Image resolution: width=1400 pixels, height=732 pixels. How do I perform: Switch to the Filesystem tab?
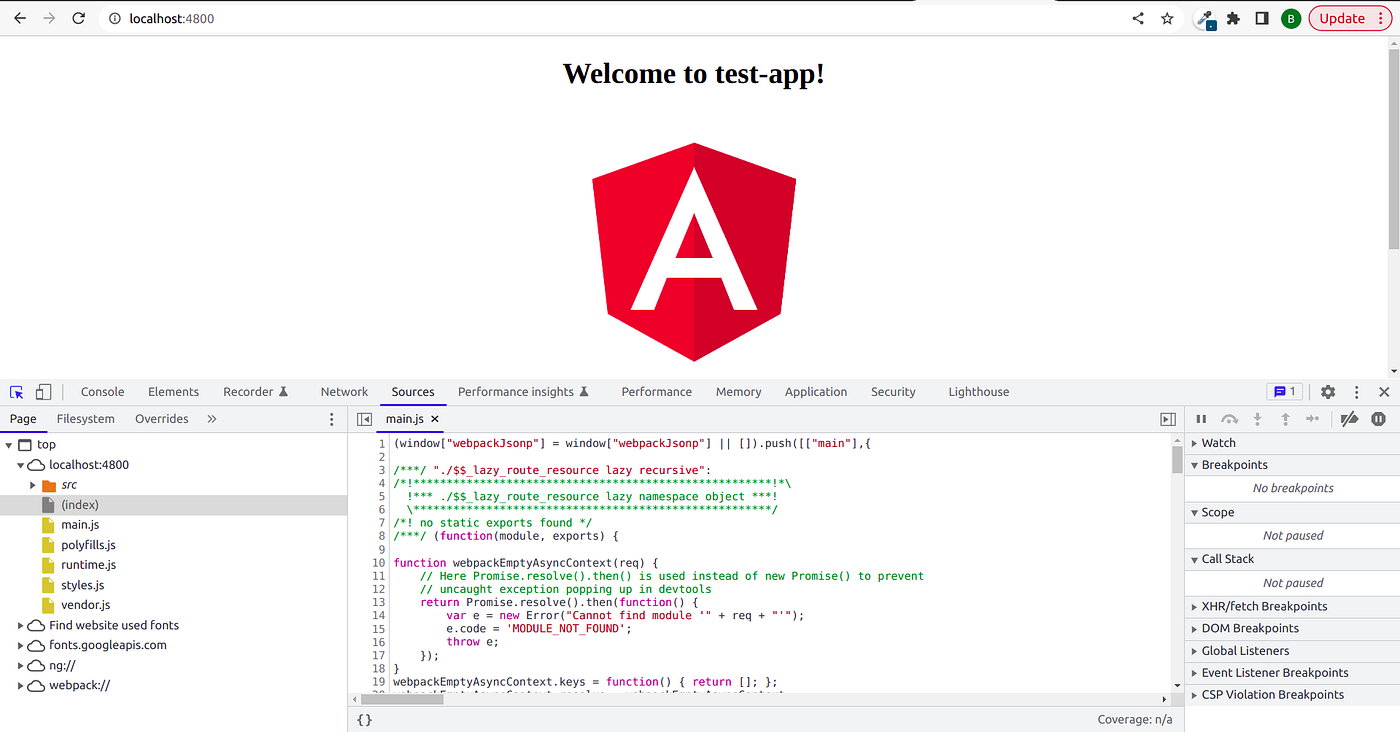coord(86,419)
